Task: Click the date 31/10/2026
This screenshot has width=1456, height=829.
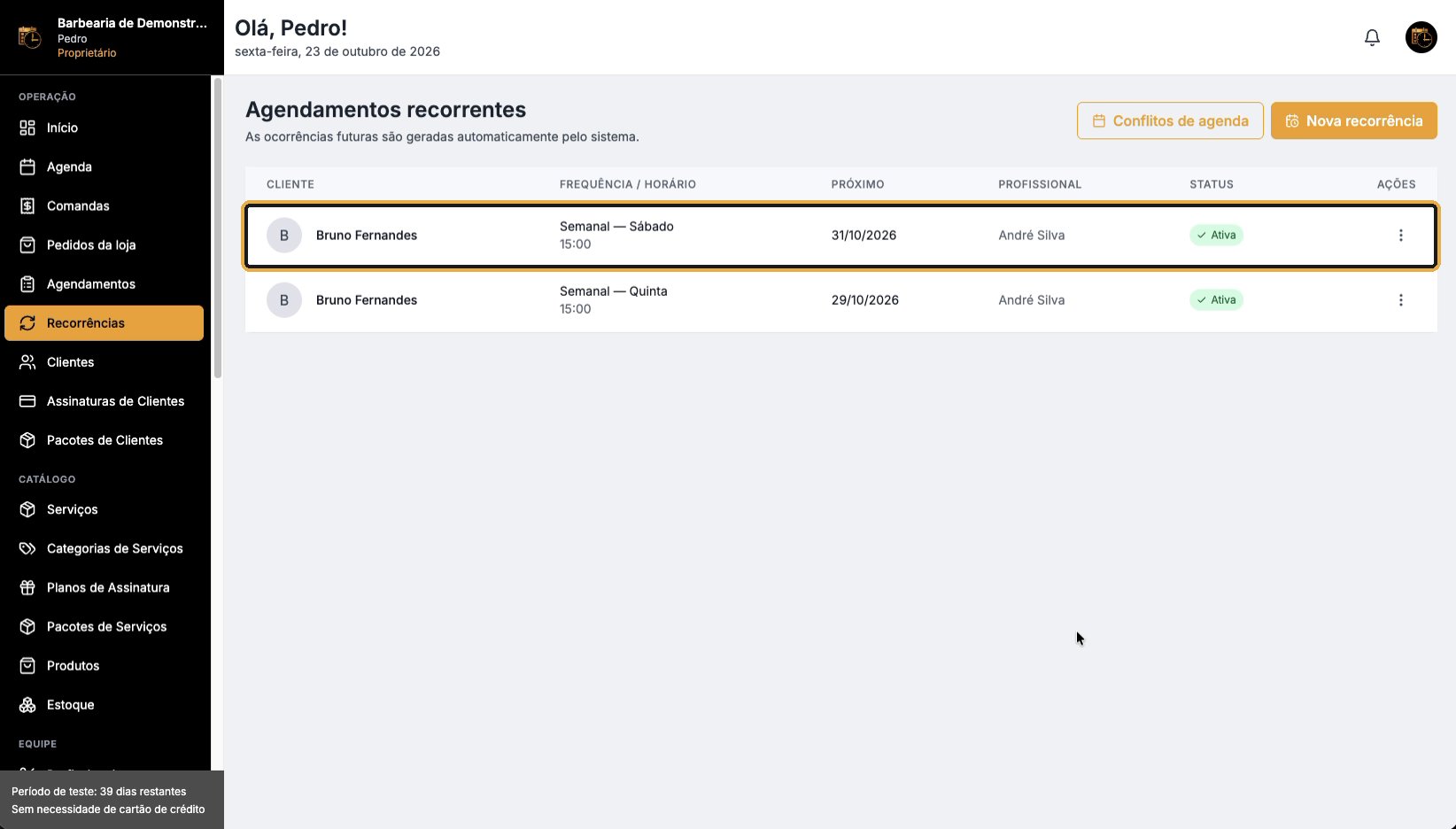Action: (x=864, y=235)
